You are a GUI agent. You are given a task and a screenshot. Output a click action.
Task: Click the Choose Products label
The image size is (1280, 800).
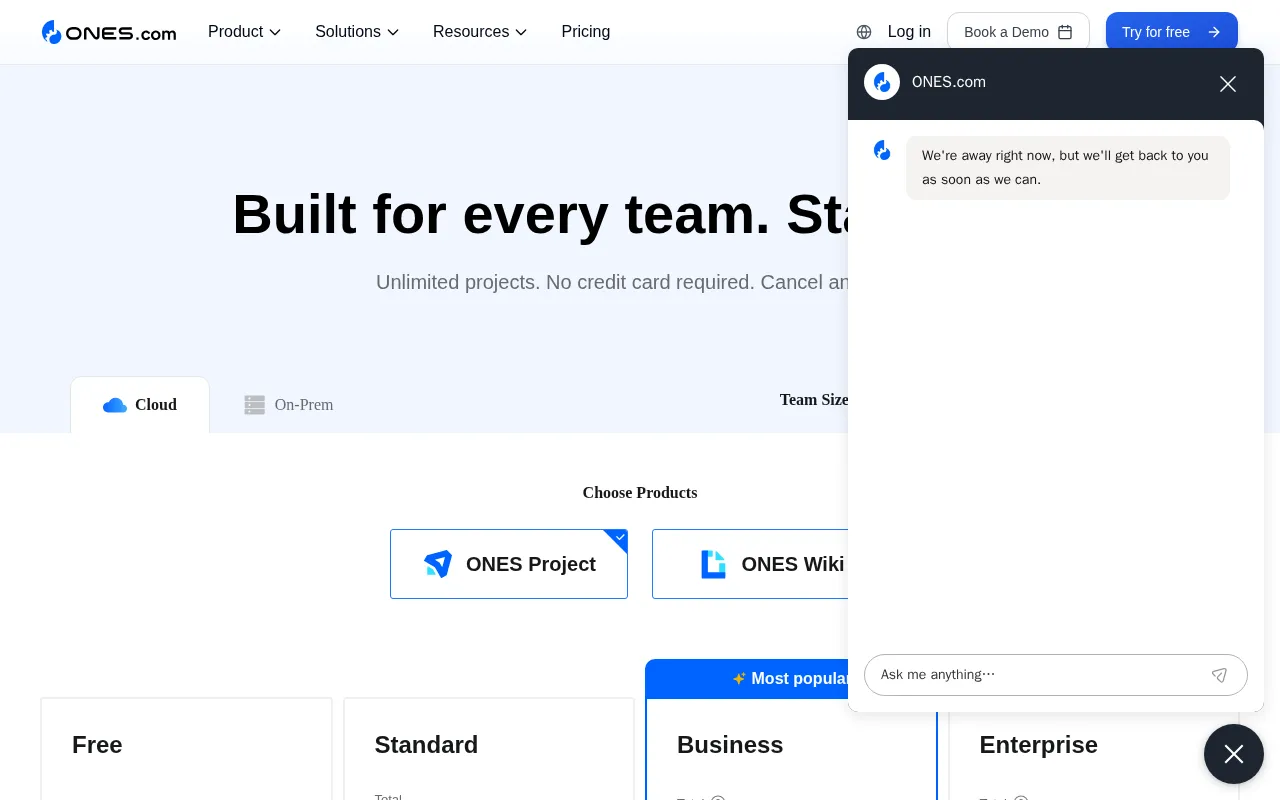640,493
